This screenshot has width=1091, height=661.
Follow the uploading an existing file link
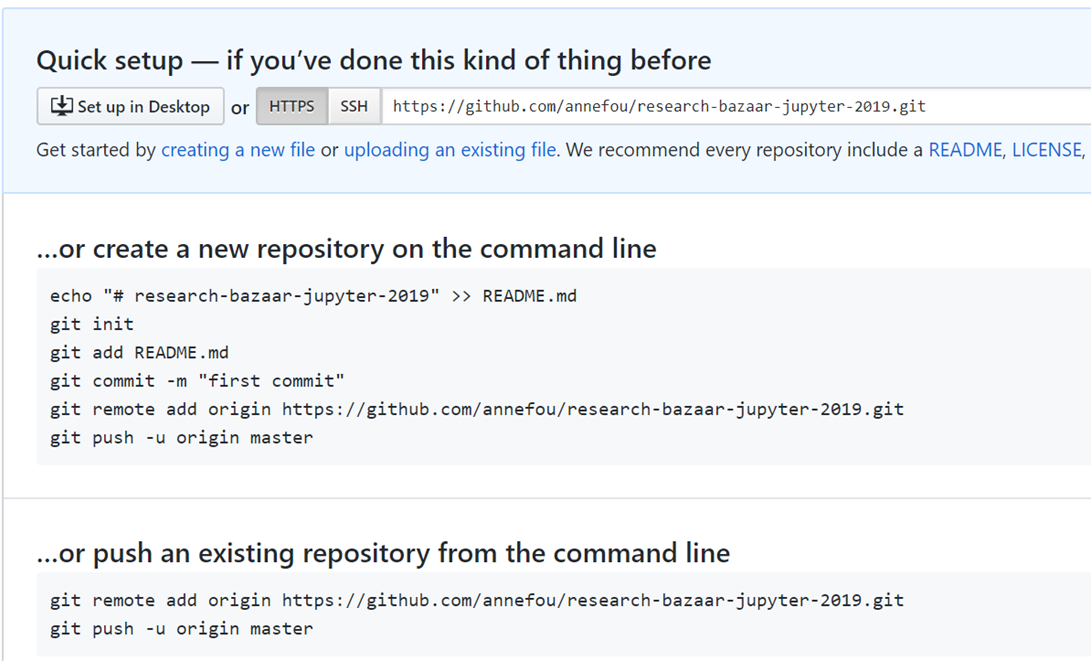click(449, 150)
